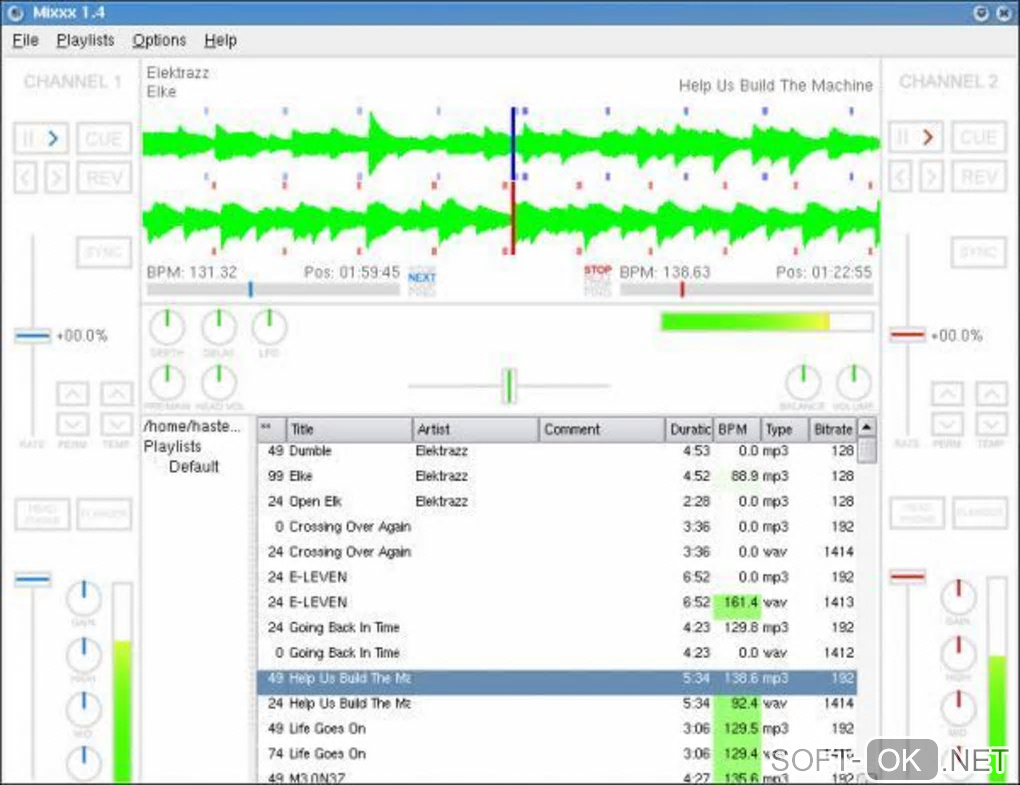
Task: Sort the track list by Bitrate column
Action: point(832,429)
